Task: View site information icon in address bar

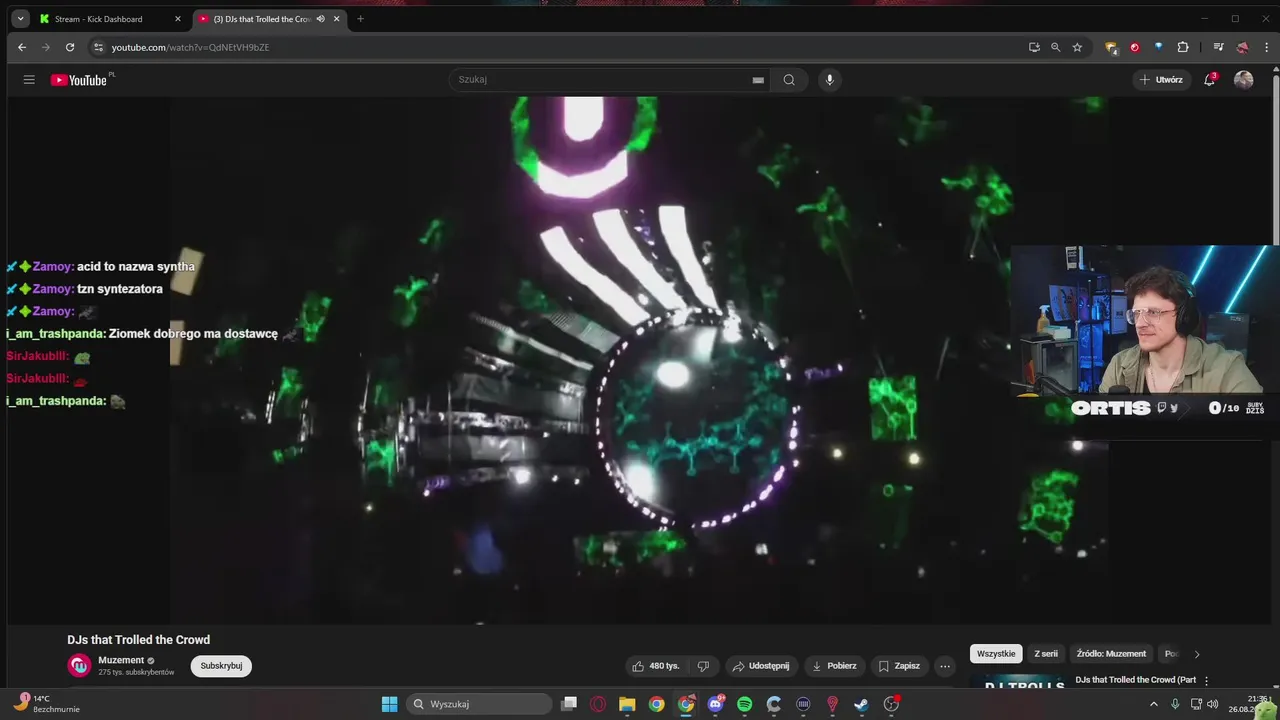Action: tap(98, 47)
